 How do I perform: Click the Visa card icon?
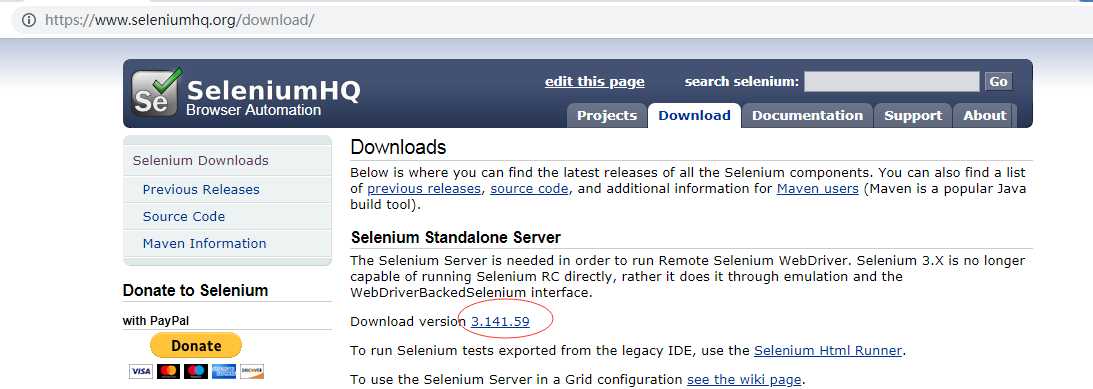tap(140, 372)
